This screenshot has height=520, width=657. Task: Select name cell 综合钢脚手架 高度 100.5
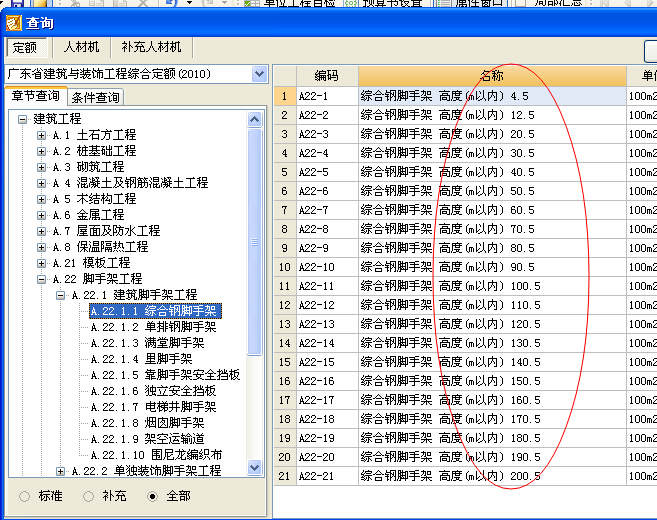point(492,287)
